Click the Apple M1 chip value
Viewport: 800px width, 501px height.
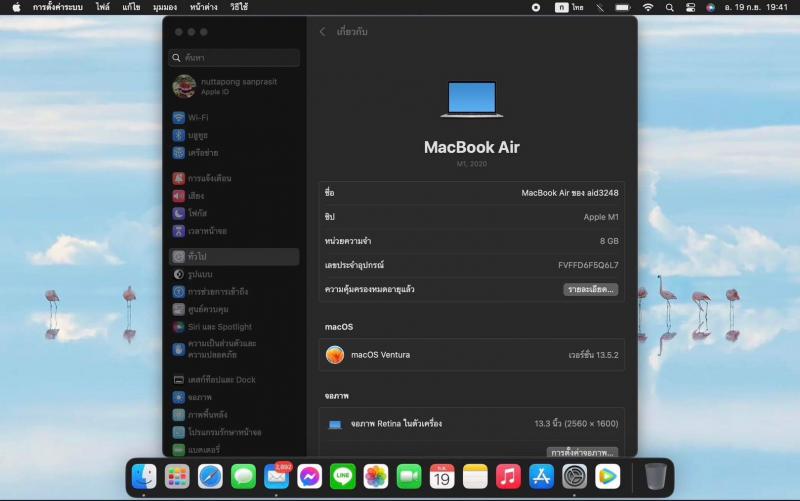601,217
